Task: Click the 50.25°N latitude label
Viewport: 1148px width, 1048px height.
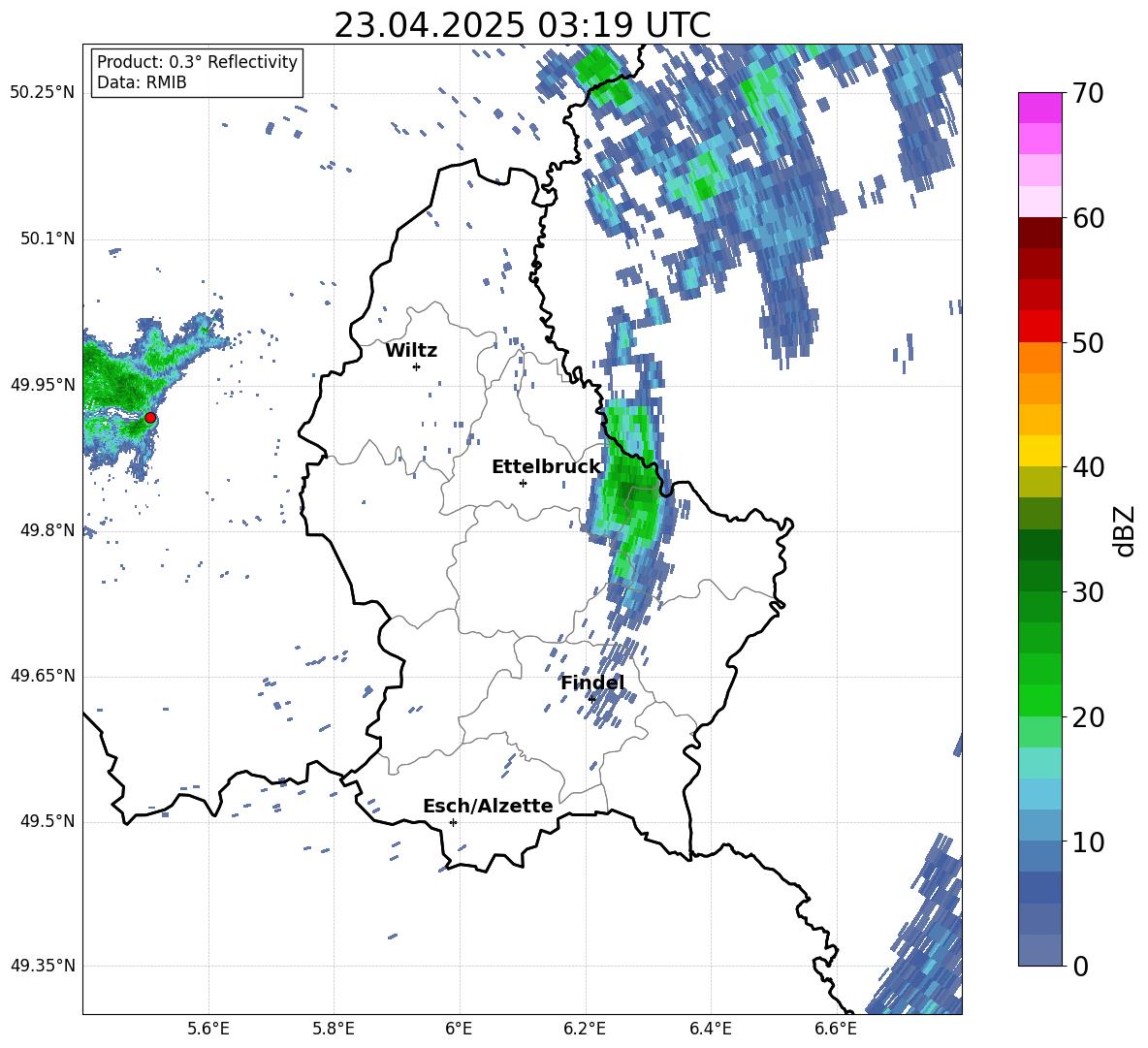Action: [x=43, y=93]
